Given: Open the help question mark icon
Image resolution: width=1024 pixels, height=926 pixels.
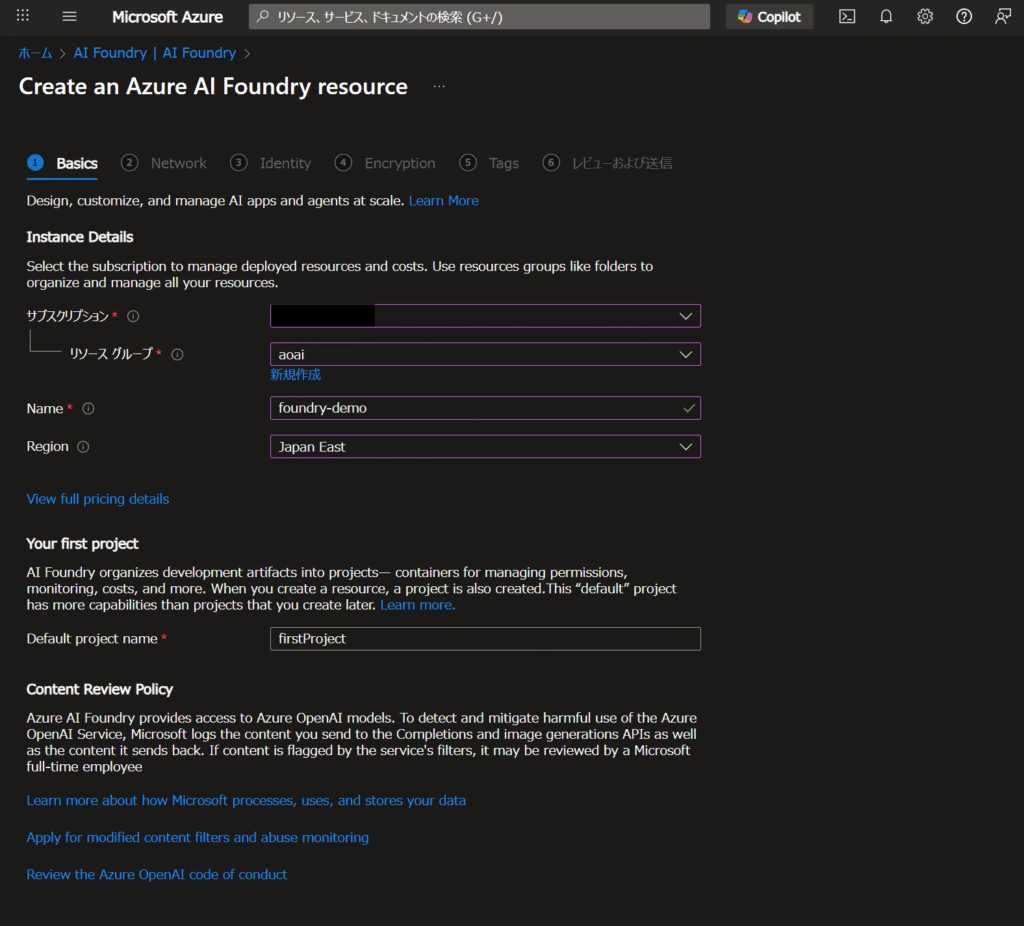Looking at the screenshot, I should (x=964, y=16).
